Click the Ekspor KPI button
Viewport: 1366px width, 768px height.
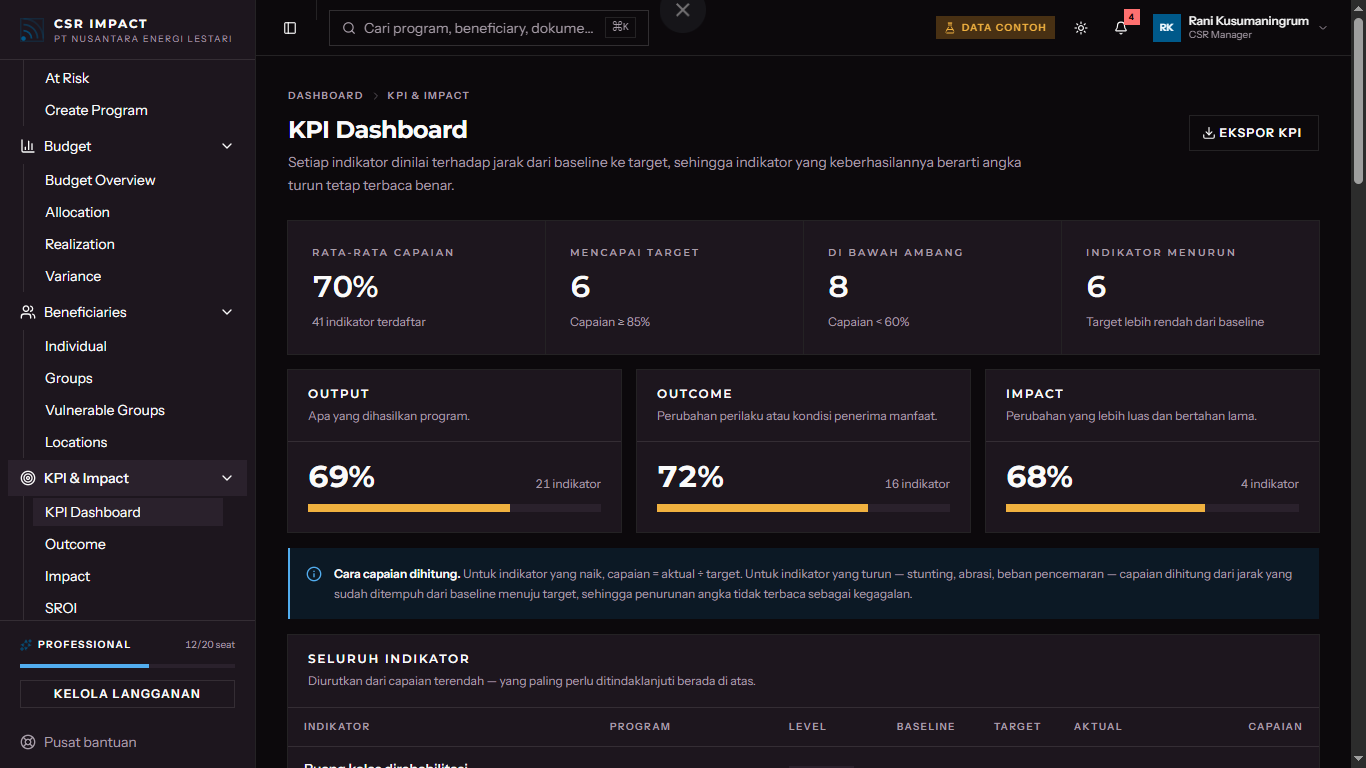pos(1253,133)
